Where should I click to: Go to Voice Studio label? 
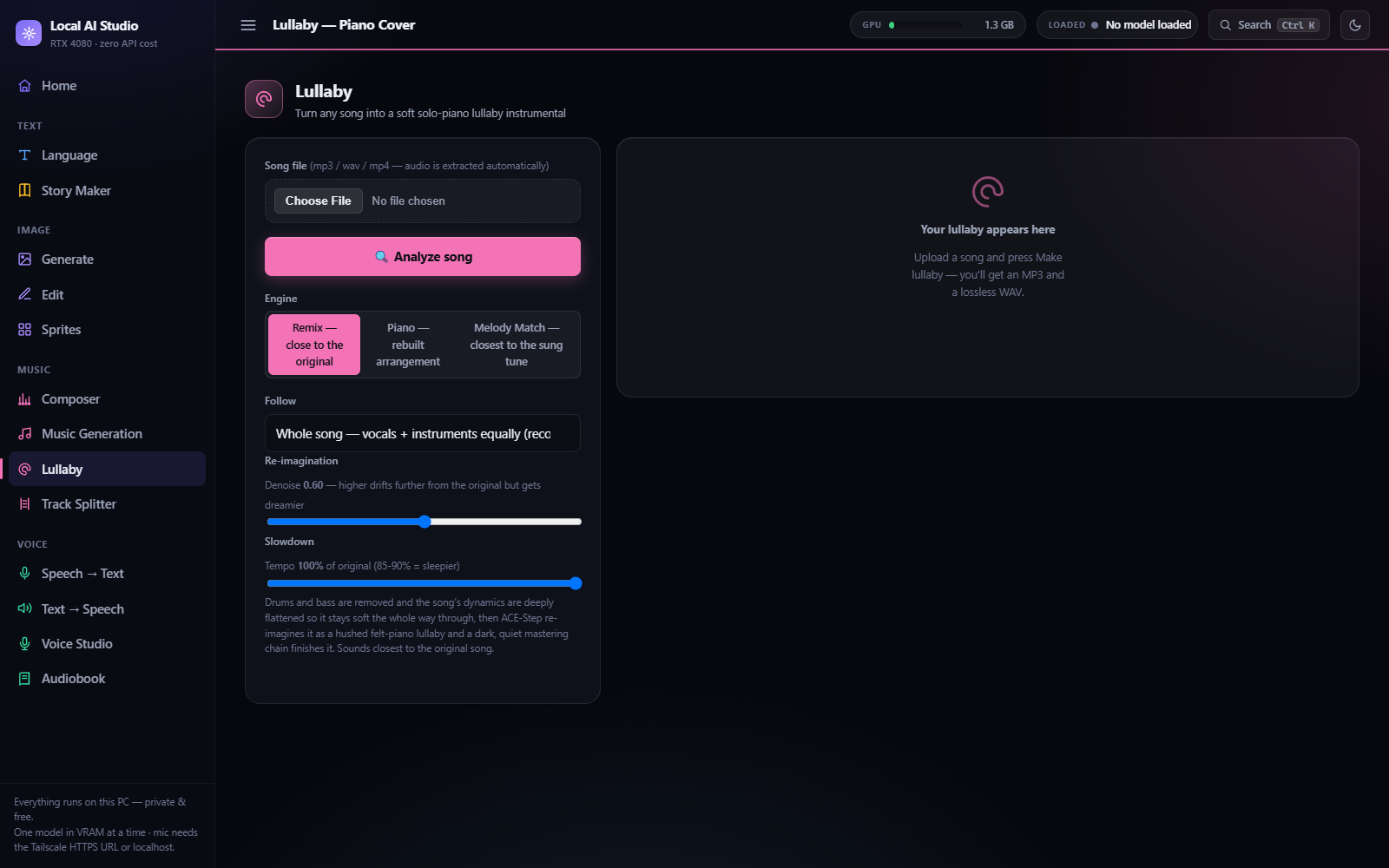coord(77,644)
